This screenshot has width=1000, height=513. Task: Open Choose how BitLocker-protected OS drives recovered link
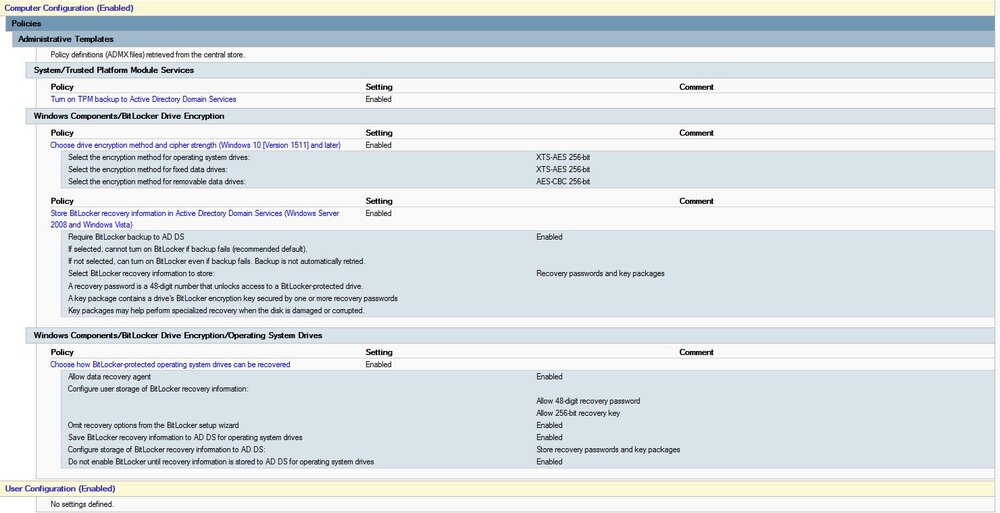point(170,364)
